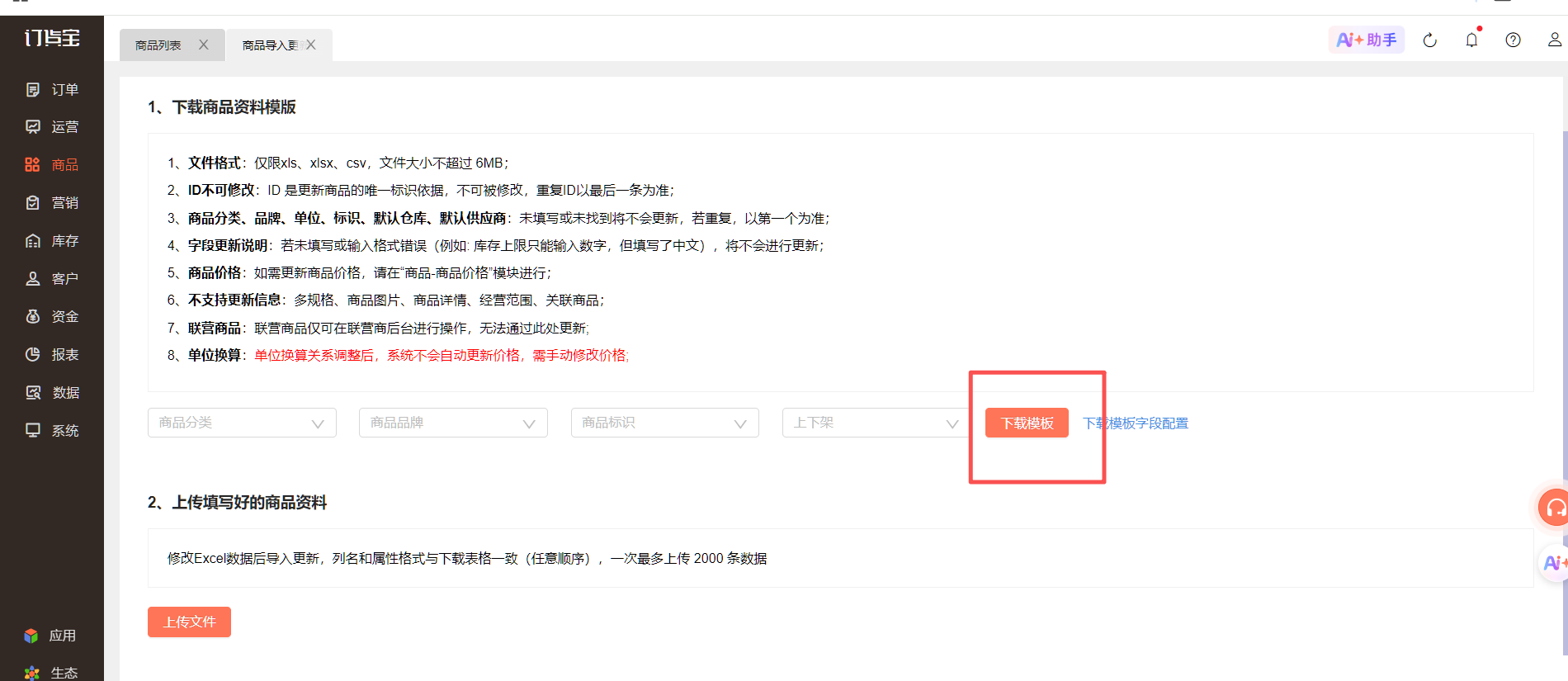Viewport: 1568px width, 681px height.
Task: Expand the 商品分类 dropdown
Action: click(242, 423)
